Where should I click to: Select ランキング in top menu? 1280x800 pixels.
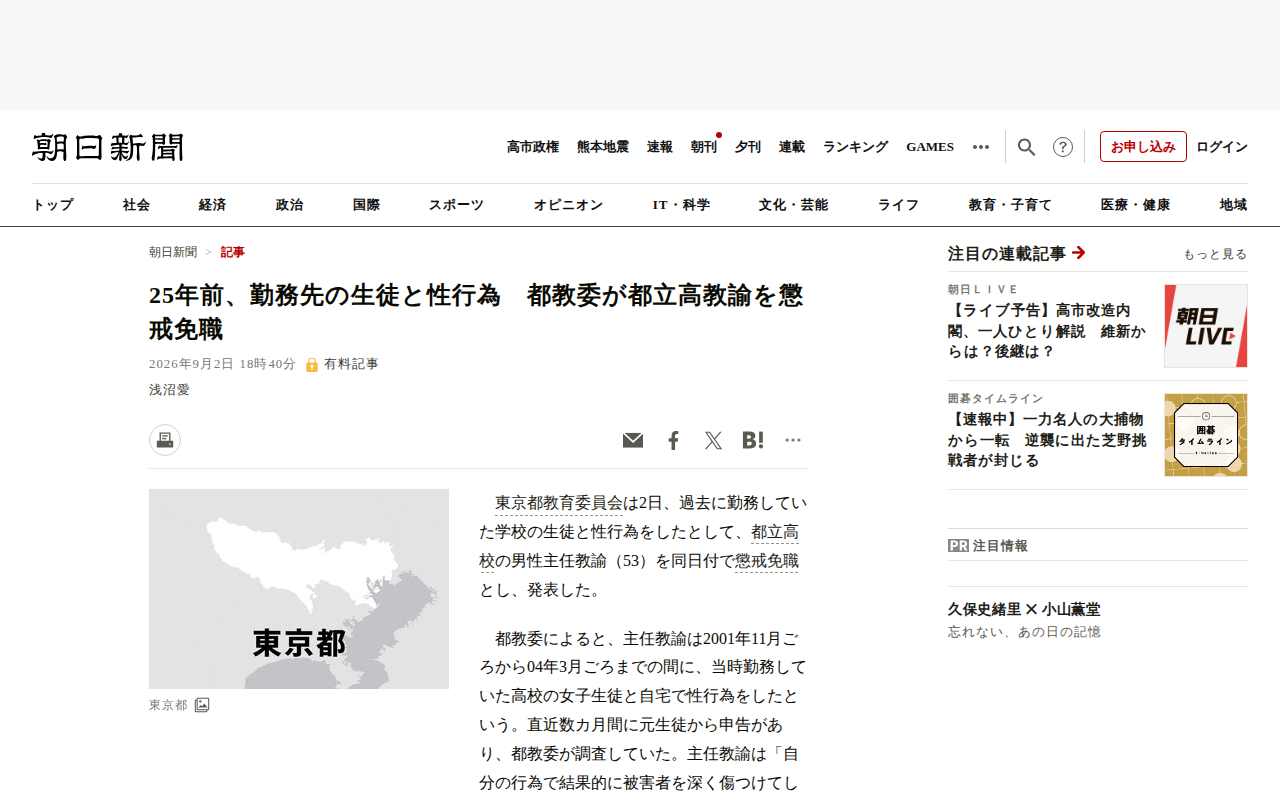[x=855, y=147]
